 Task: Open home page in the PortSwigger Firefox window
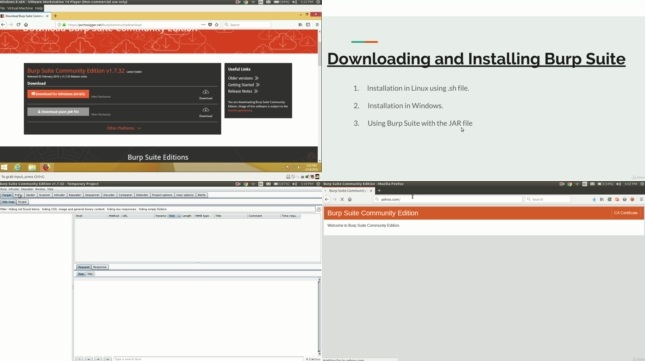point(26,25)
